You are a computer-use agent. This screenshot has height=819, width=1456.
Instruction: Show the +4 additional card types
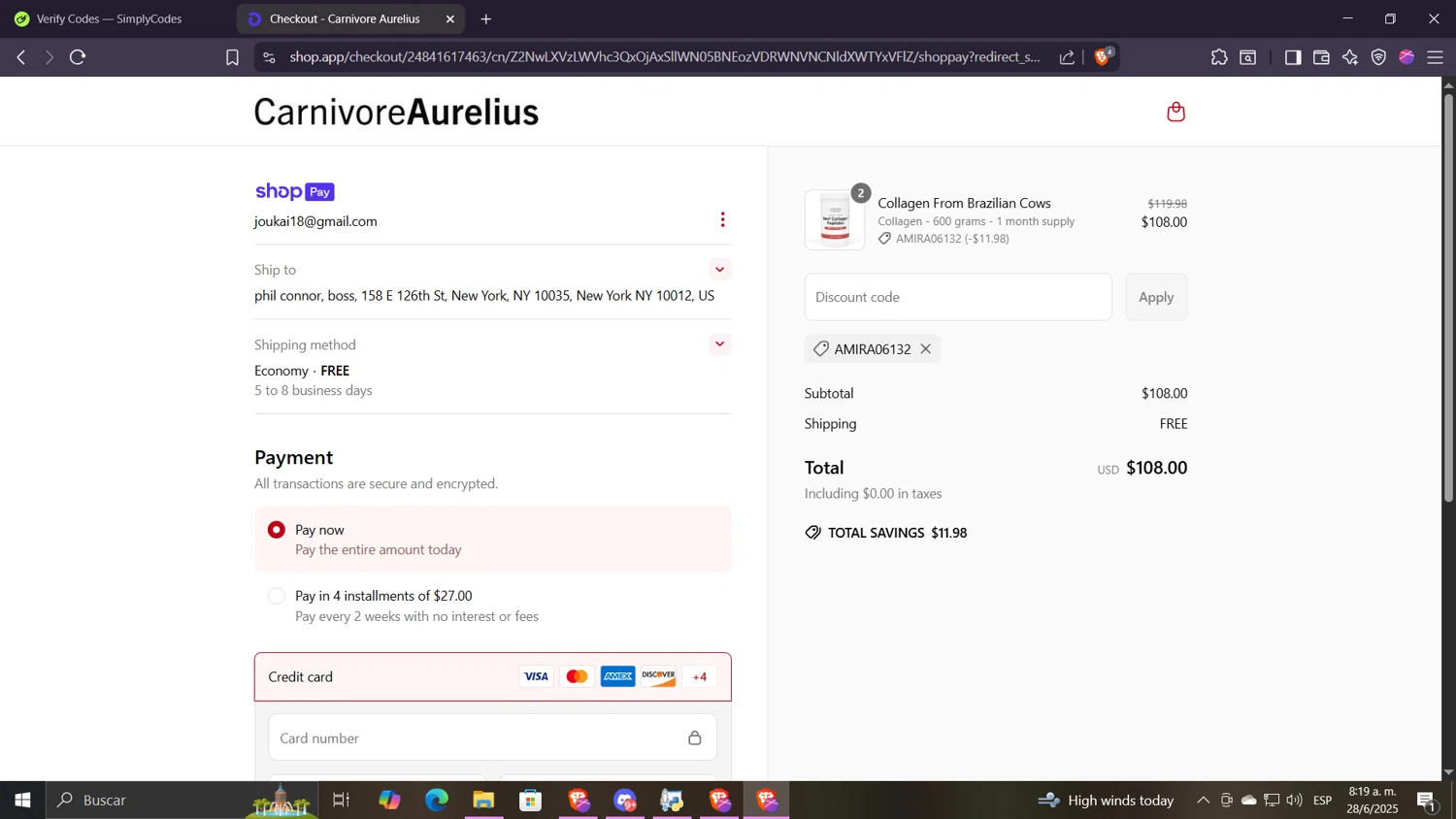[700, 677]
